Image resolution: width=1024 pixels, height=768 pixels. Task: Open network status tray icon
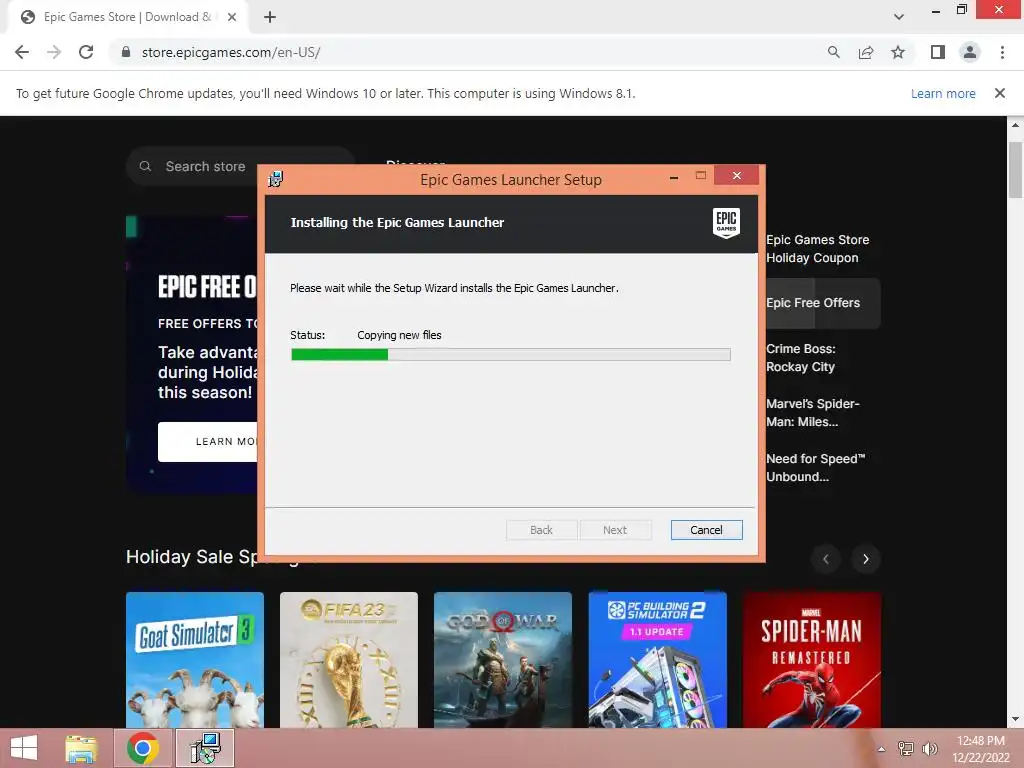tap(906, 749)
